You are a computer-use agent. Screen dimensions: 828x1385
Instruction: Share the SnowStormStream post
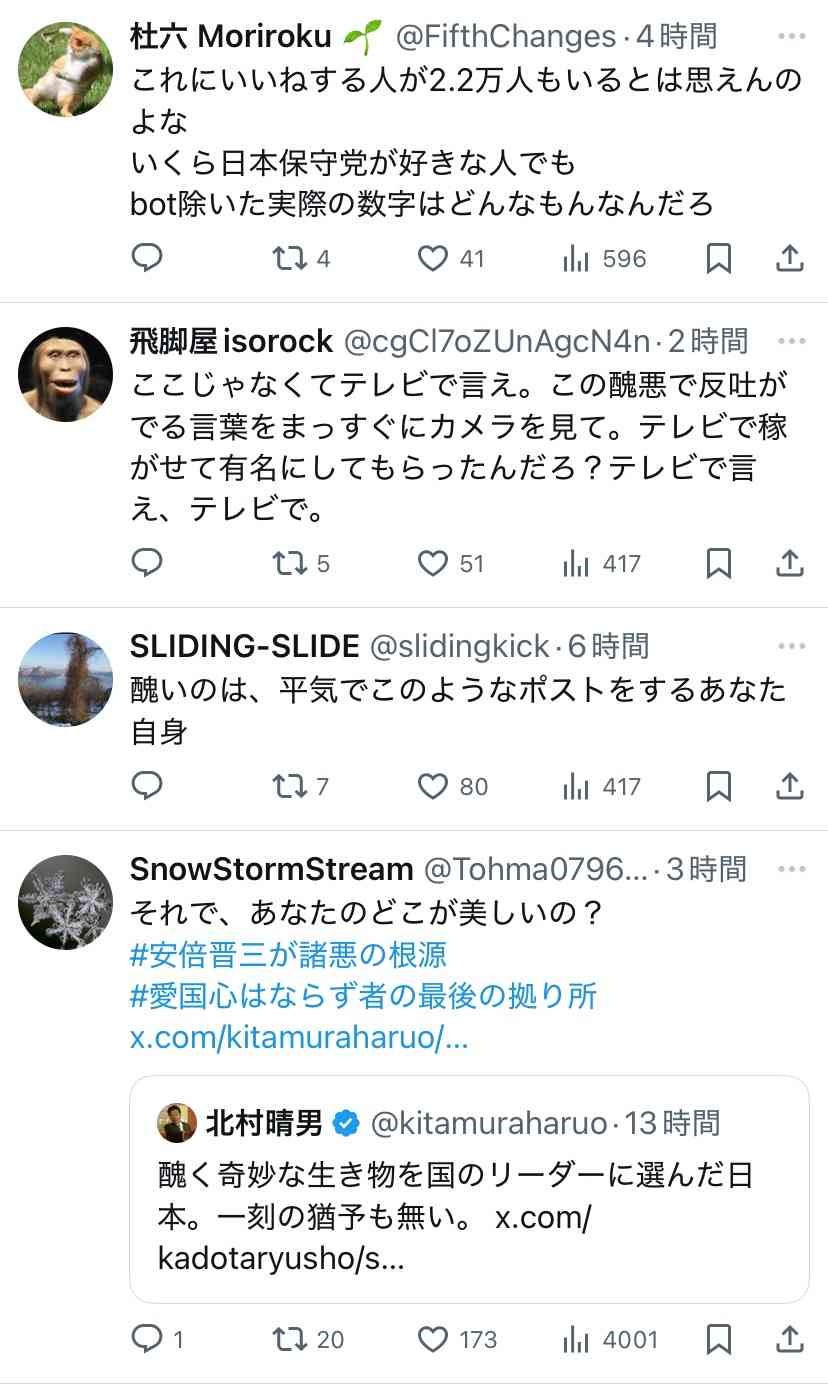(x=790, y=1339)
